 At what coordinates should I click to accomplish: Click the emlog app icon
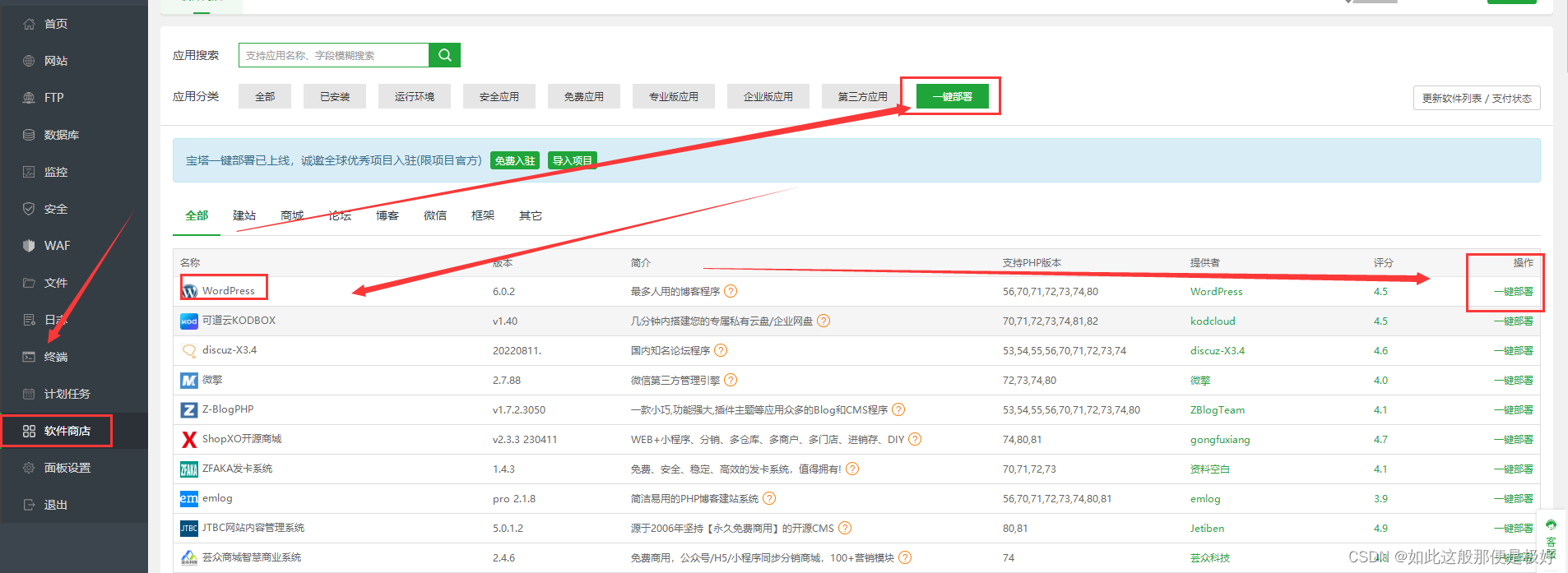click(x=189, y=498)
